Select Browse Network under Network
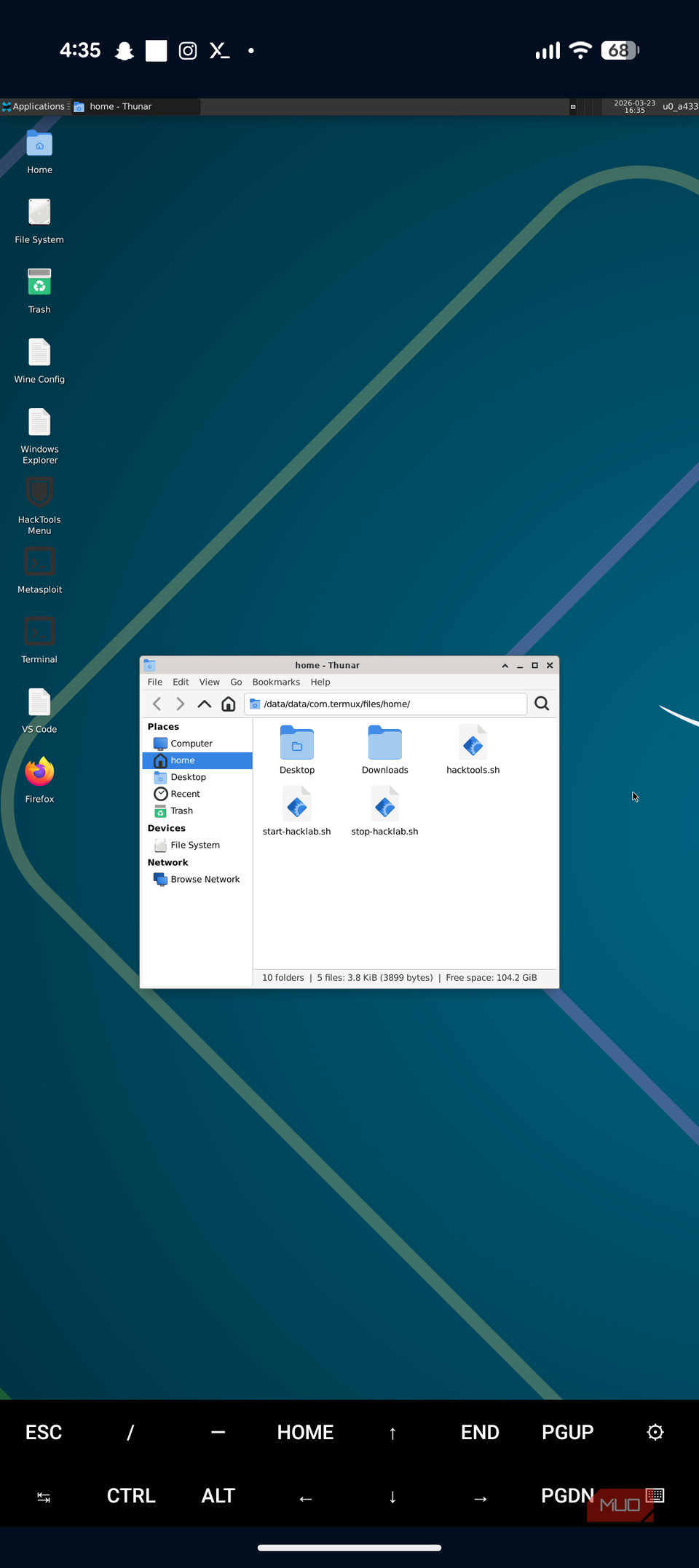The image size is (699, 1568). 197,879
